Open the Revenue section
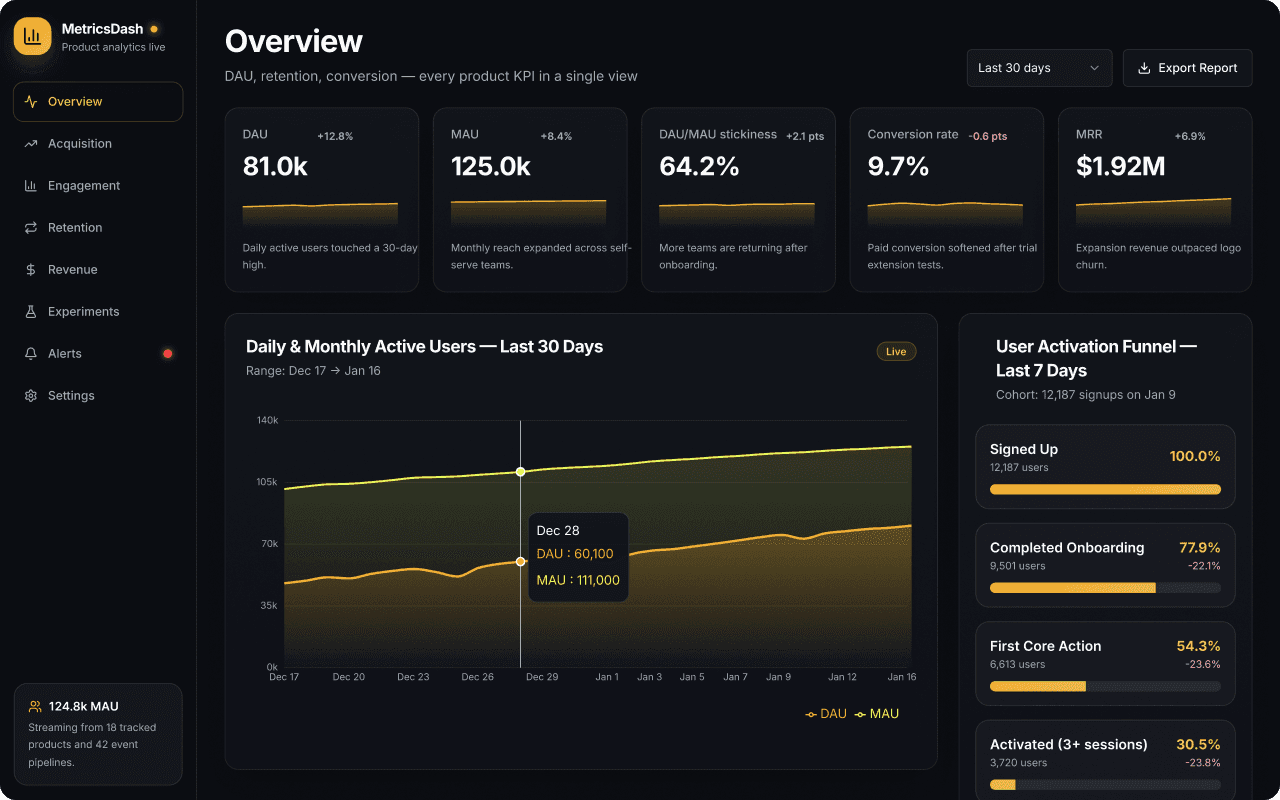The height and width of the screenshot is (800, 1280). click(x=98, y=270)
